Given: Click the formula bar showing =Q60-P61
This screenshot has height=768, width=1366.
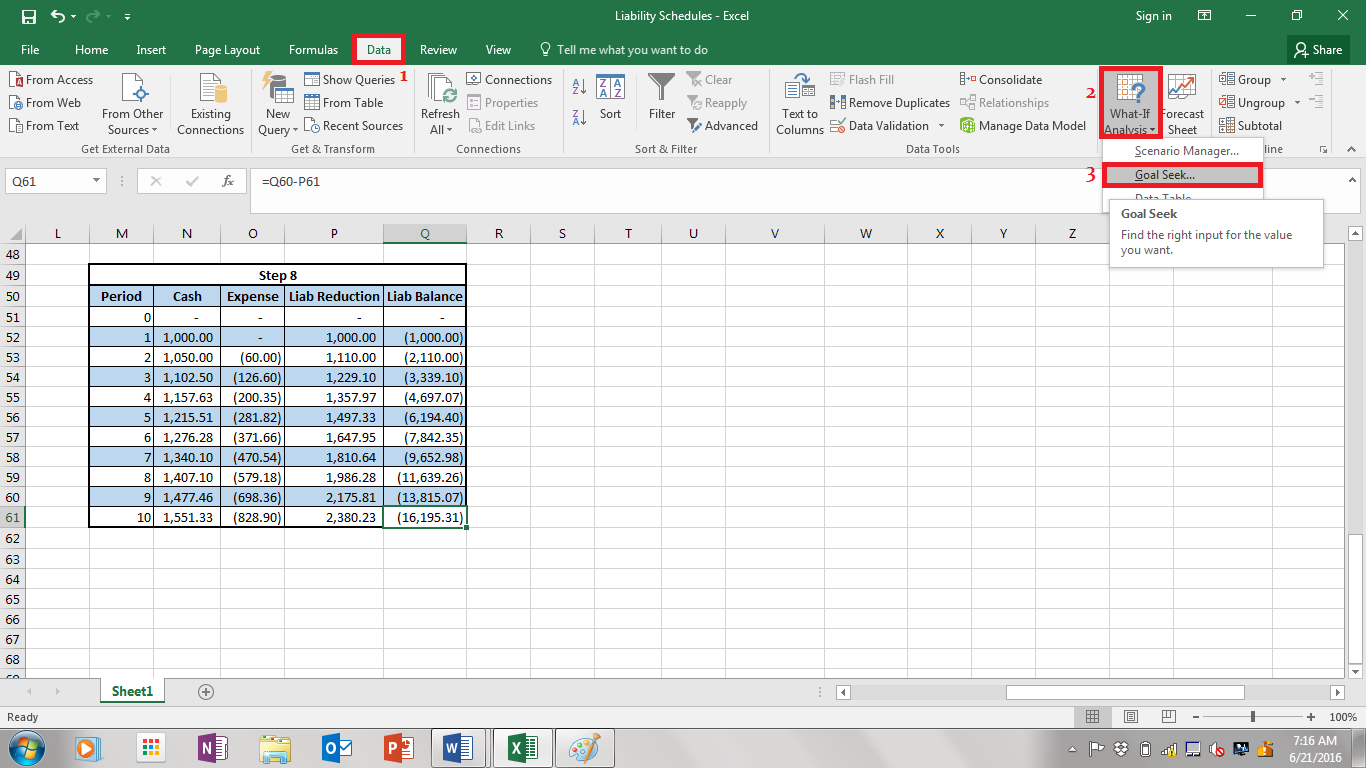Looking at the screenshot, I should [x=400, y=182].
